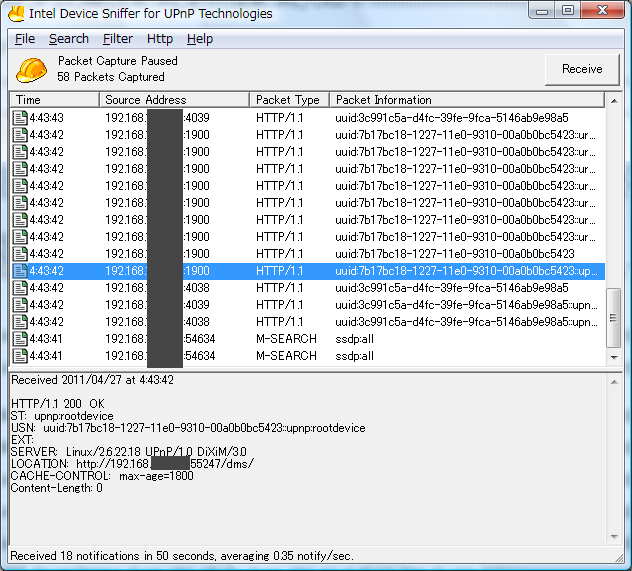Viewport: 632px width, 571px height.
Task: Click the packet icon of the 4:43:43 row
Action: 20,118
